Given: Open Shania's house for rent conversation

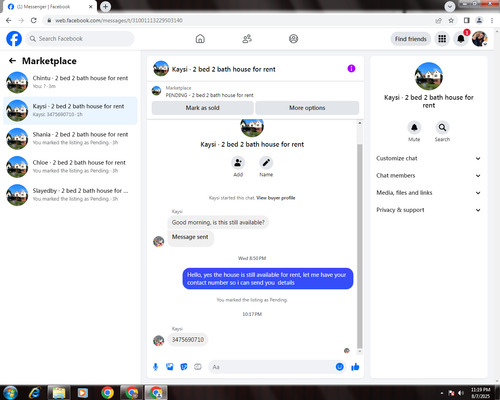Looking at the screenshot, I should pyautogui.click(x=70, y=139).
